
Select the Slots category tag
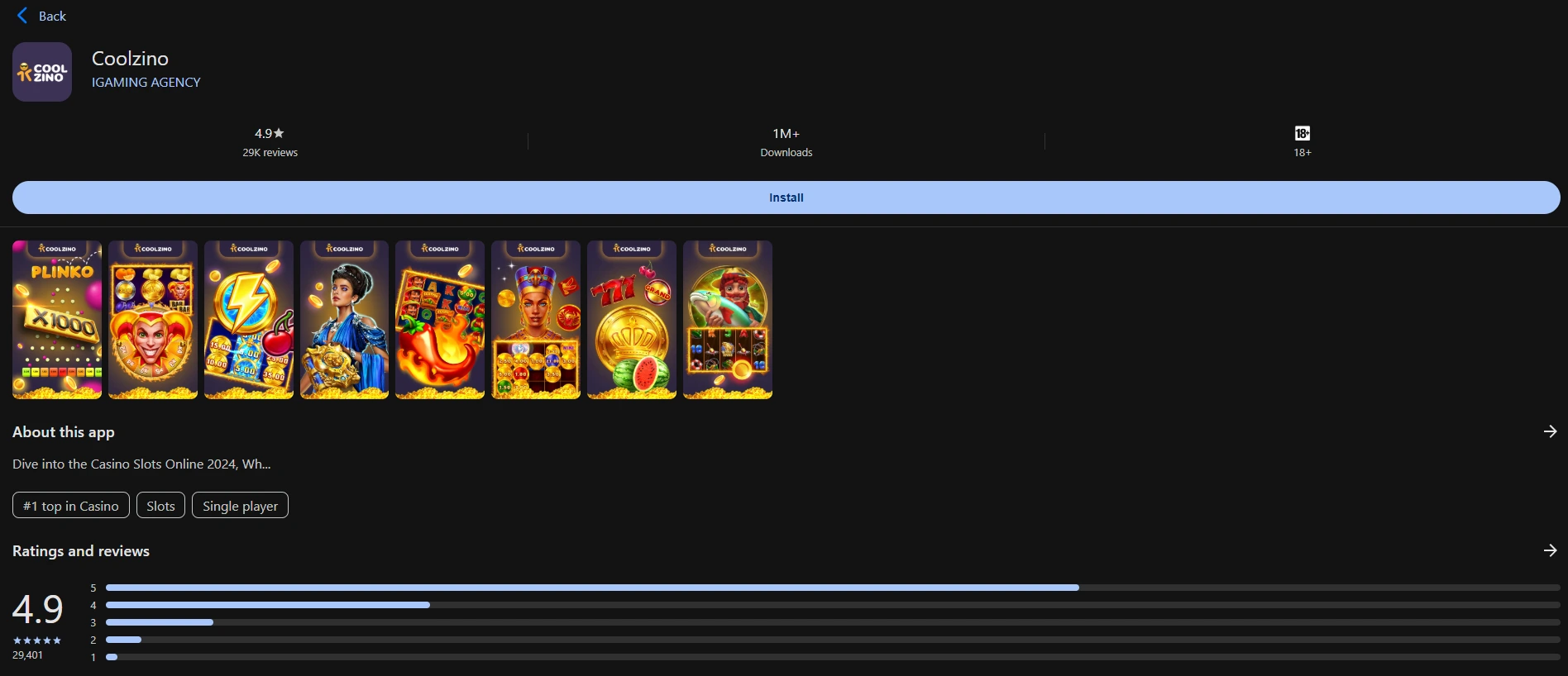pos(160,506)
